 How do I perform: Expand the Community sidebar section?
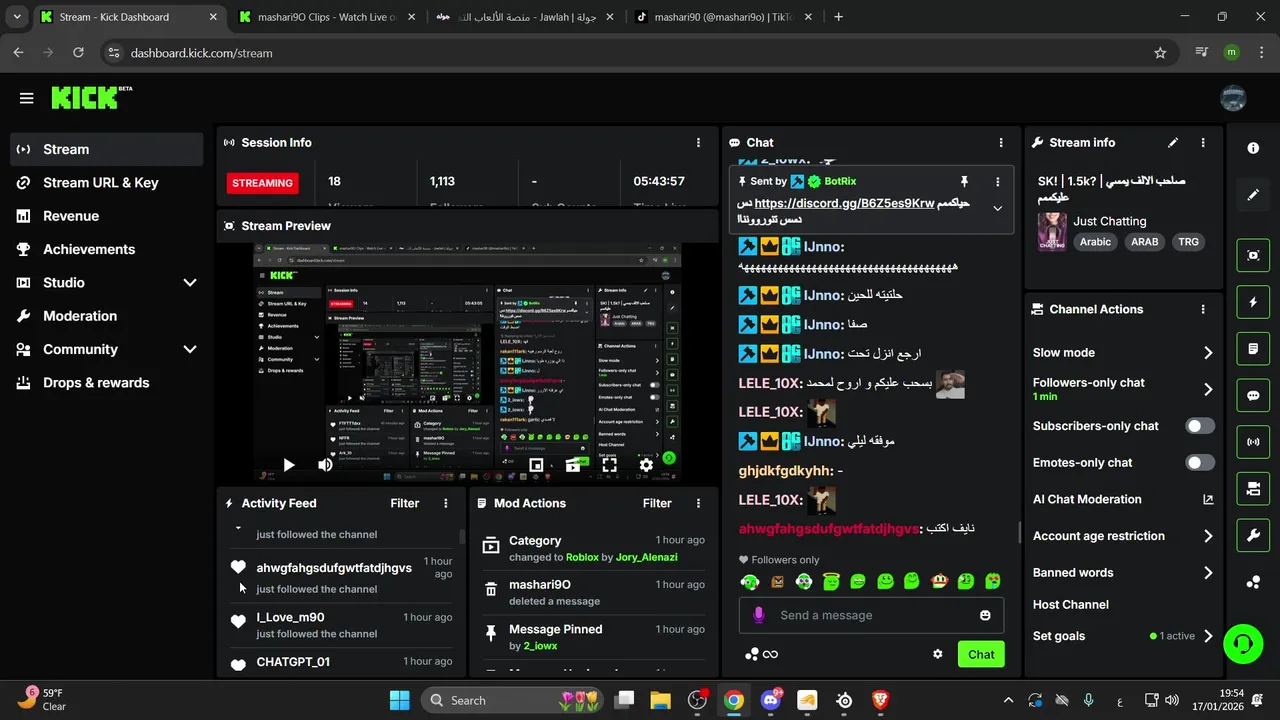(x=190, y=350)
